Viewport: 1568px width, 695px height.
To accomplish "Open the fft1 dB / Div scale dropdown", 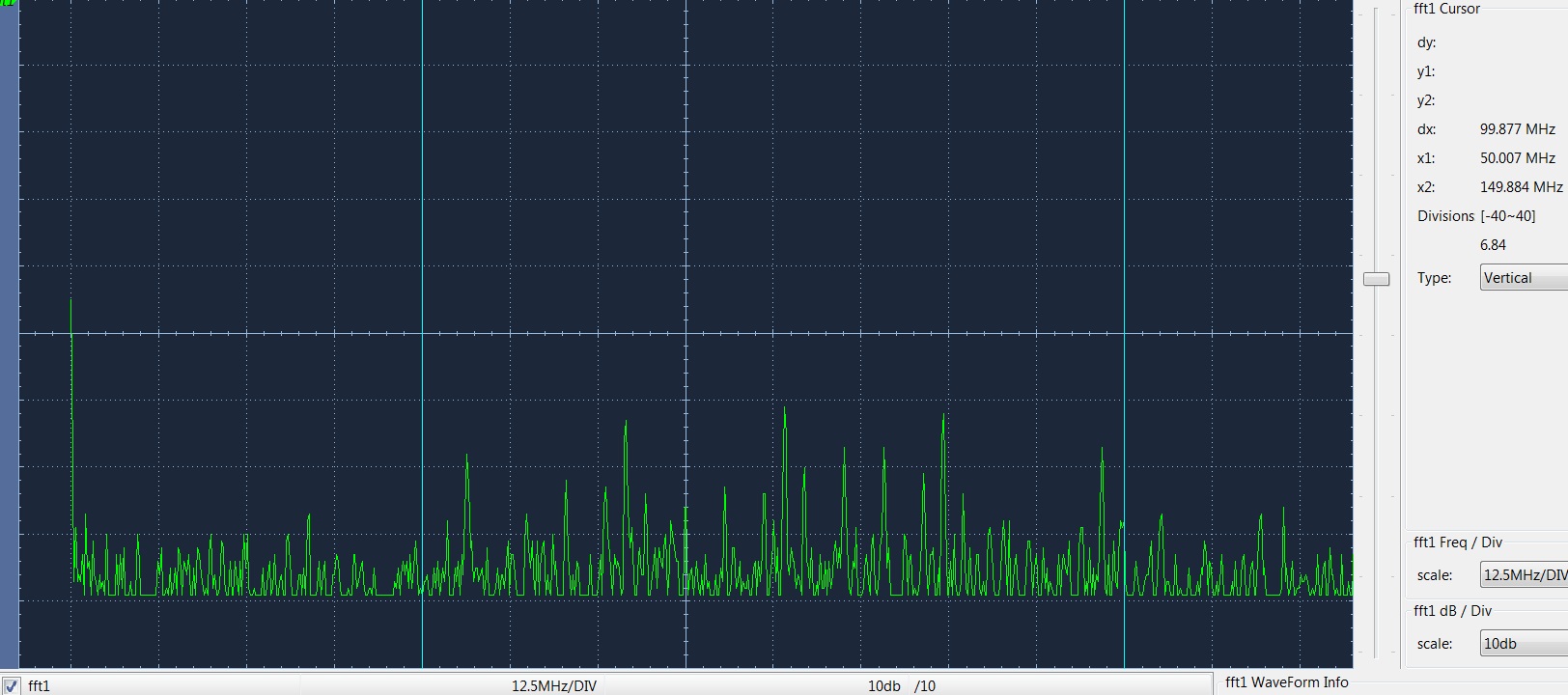I will tap(1524, 644).
